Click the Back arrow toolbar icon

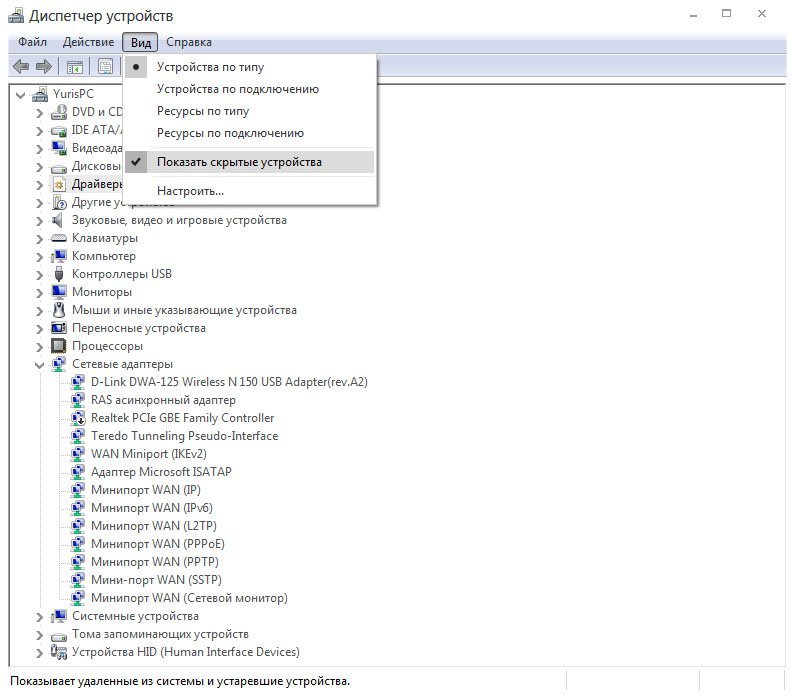point(21,67)
